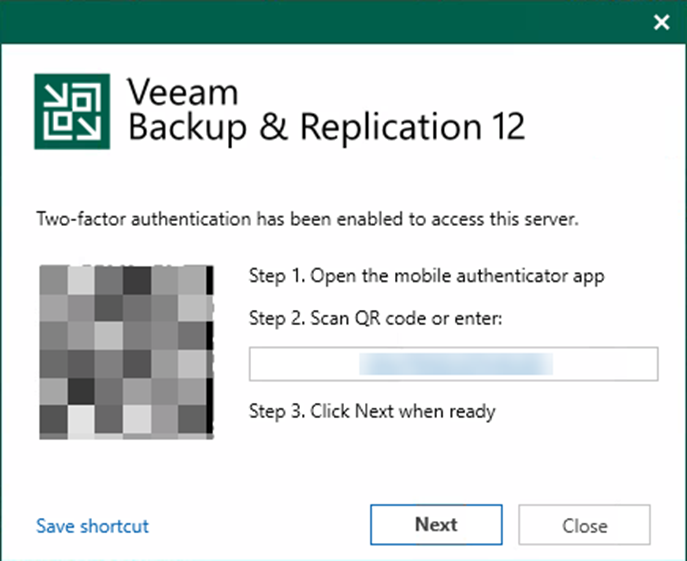
Task: Click the dark green title bar
Action: coord(324,22)
